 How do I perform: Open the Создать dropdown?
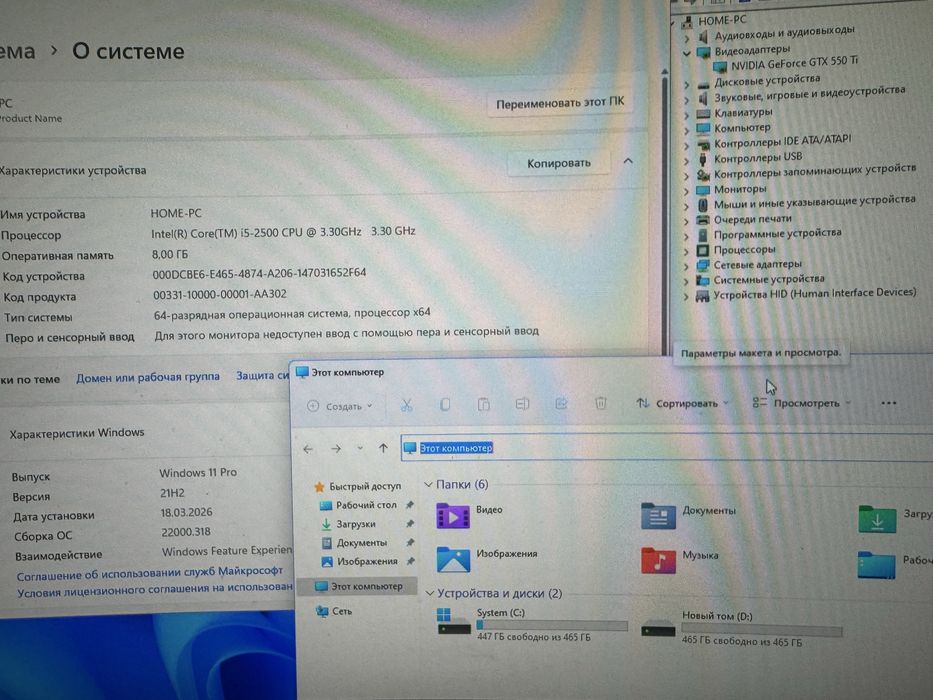[x=340, y=406]
